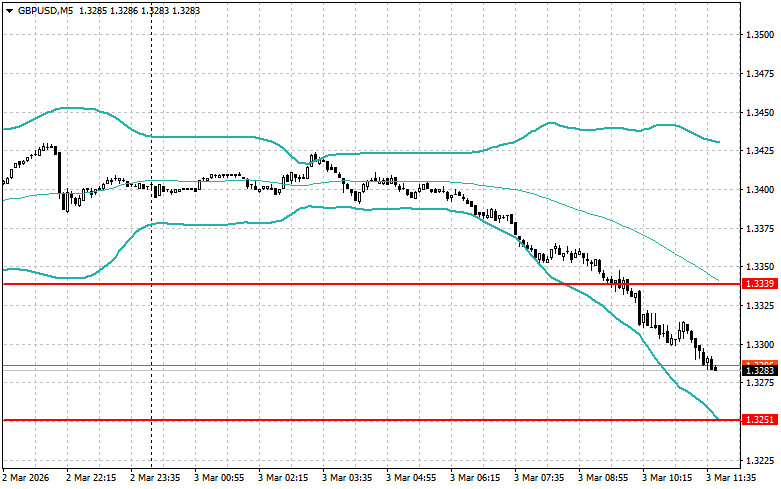Click the 1.3300 price axis value
Viewport: 781px width, 489px height.
pyautogui.click(x=760, y=345)
